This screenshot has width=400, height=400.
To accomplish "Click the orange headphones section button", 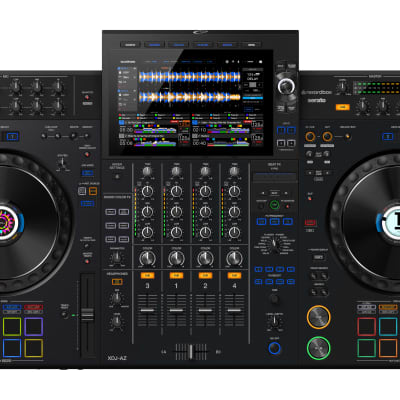I will click(x=117, y=282).
